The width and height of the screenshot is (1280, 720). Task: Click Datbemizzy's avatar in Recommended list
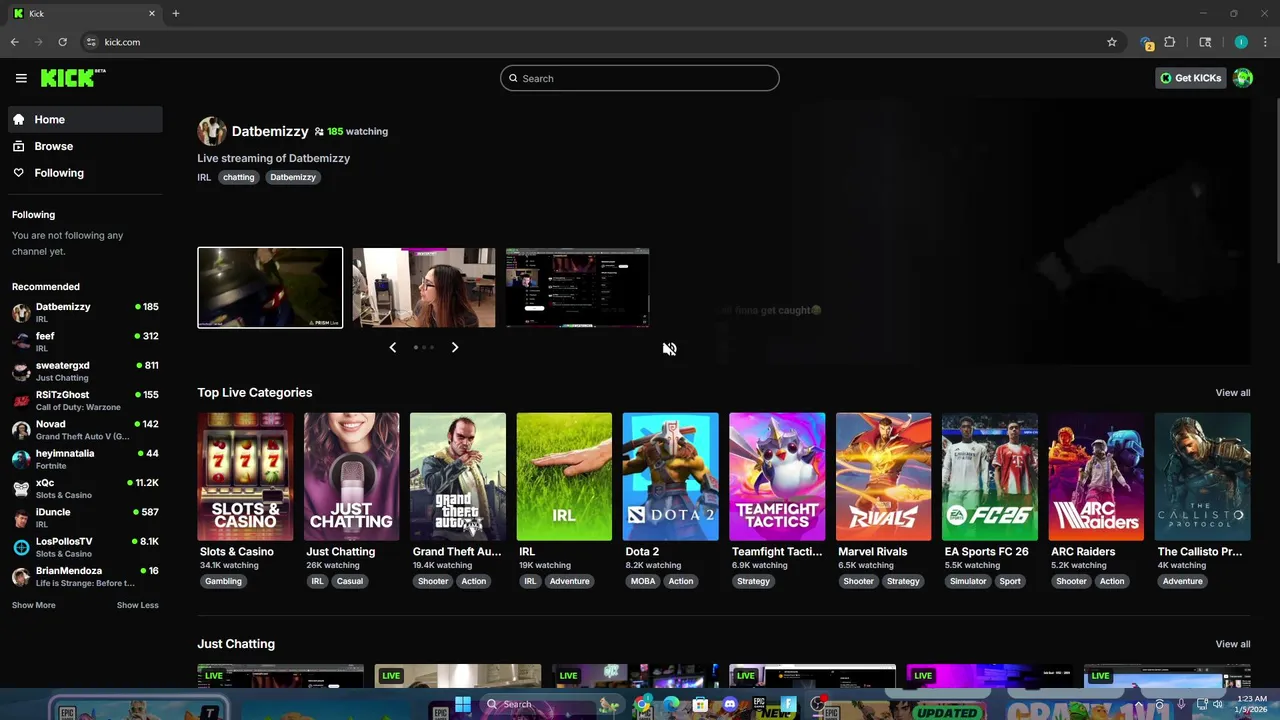coord(21,312)
